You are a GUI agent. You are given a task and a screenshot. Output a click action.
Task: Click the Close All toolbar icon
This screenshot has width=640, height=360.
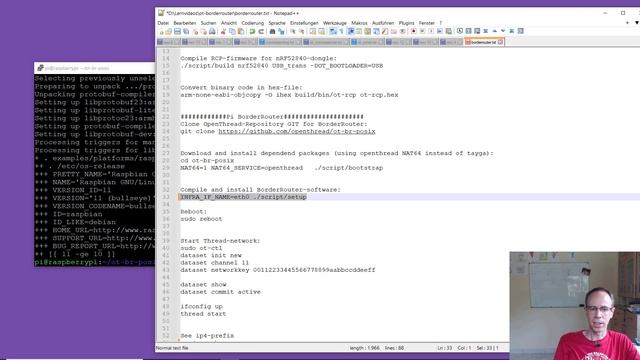click(x=204, y=31)
